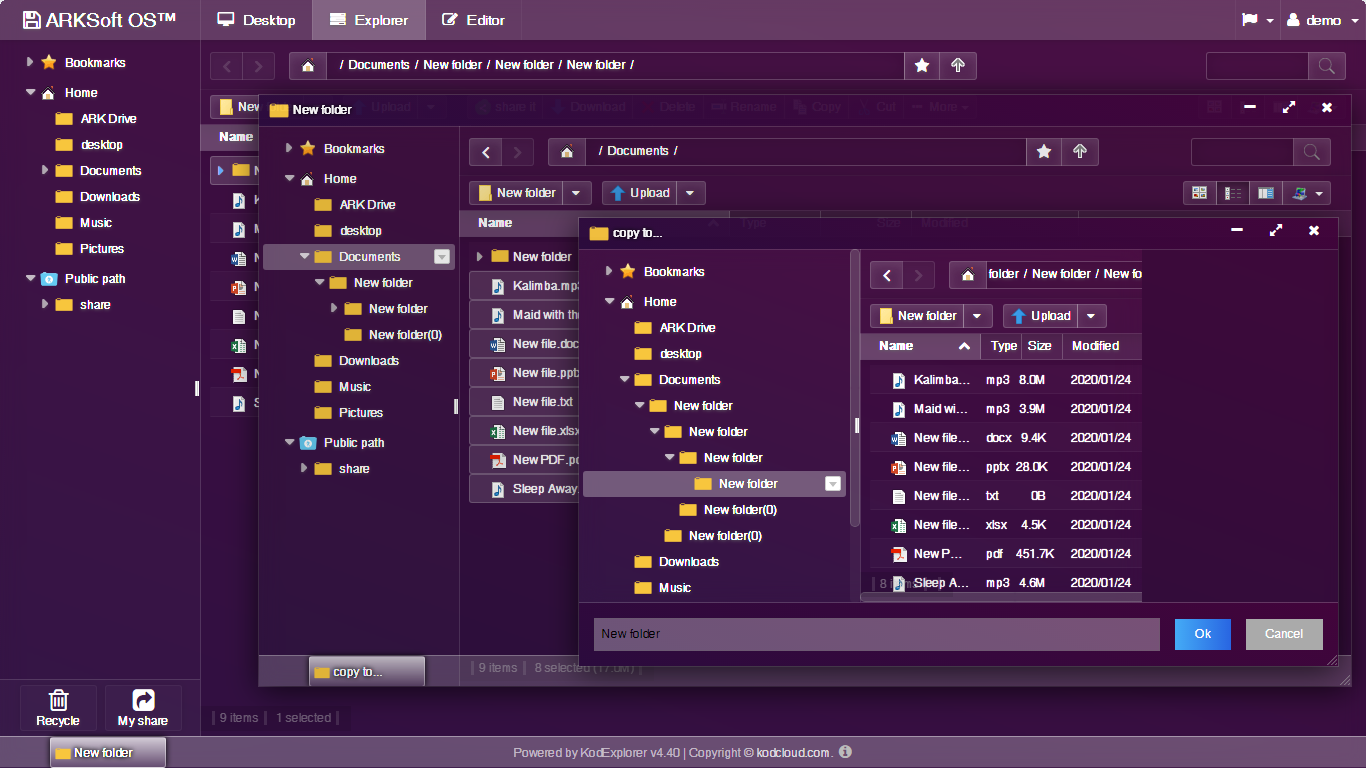This screenshot has width=1366, height=768.
Task: Switch to list view mode
Action: (1234, 193)
